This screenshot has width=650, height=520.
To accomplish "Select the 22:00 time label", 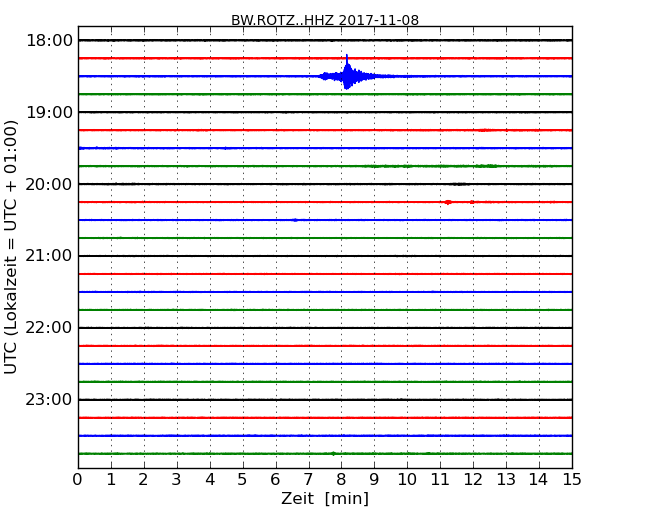I will click(49, 328).
